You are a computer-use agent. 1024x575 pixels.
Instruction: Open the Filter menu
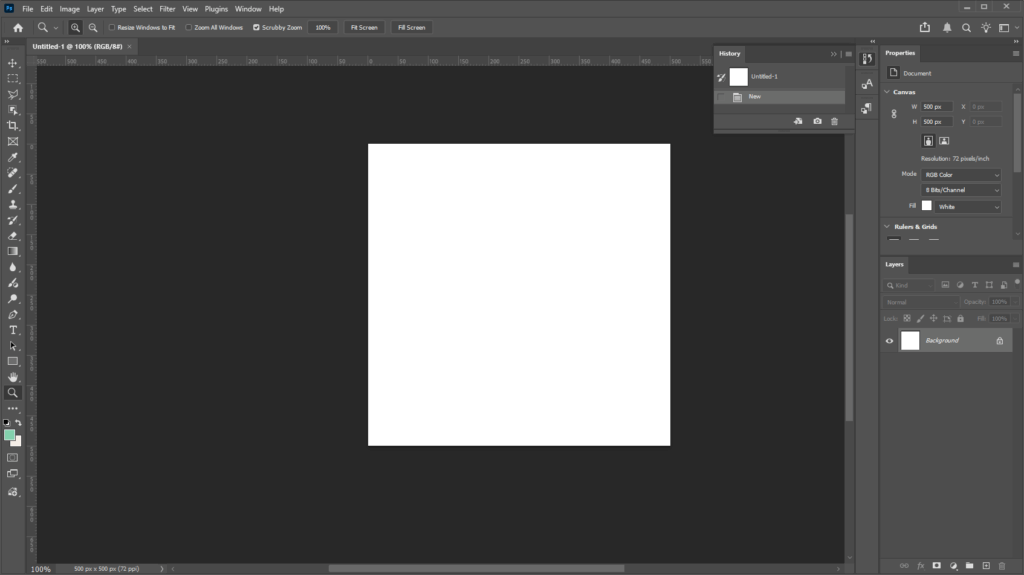[167, 9]
